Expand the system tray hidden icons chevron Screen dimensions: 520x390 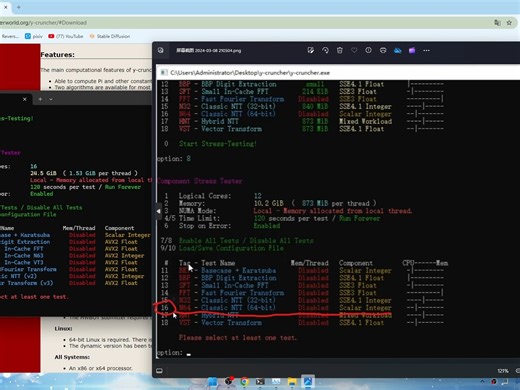click(482, 381)
